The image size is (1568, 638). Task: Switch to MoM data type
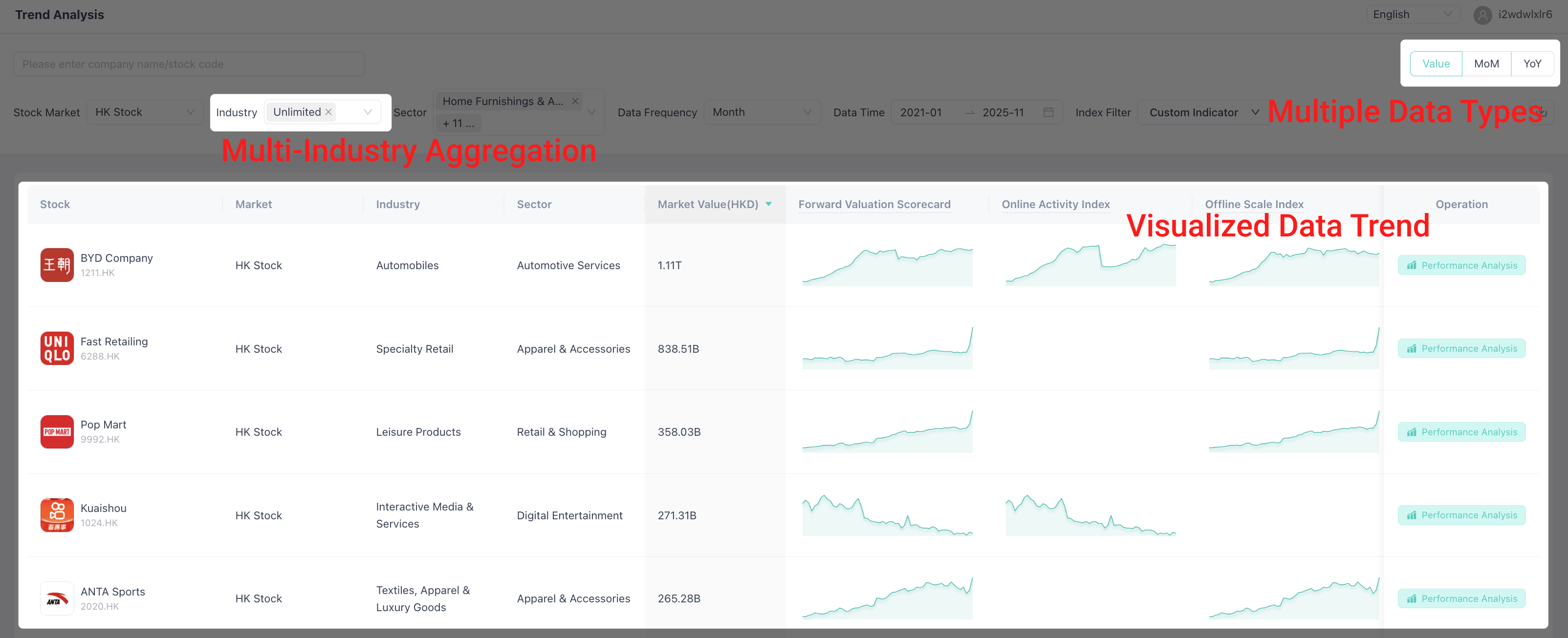(x=1486, y=64)
